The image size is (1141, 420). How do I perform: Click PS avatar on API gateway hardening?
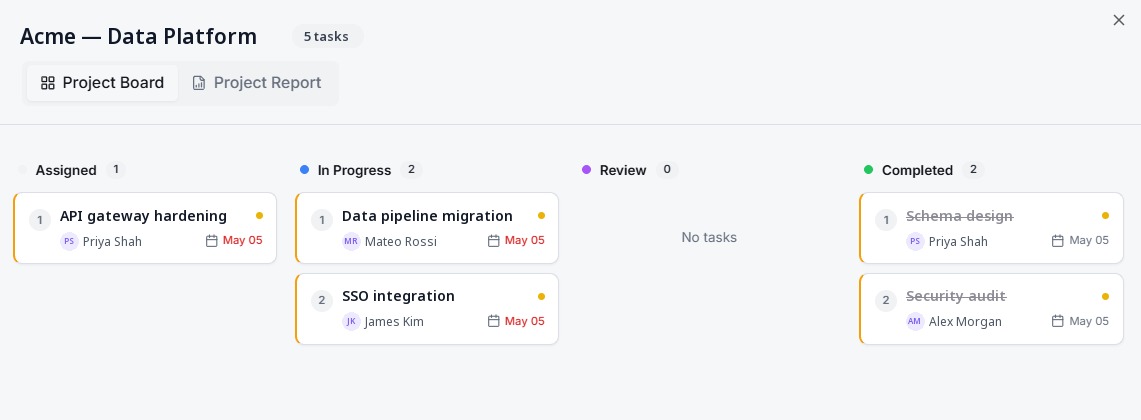[69, 241]
